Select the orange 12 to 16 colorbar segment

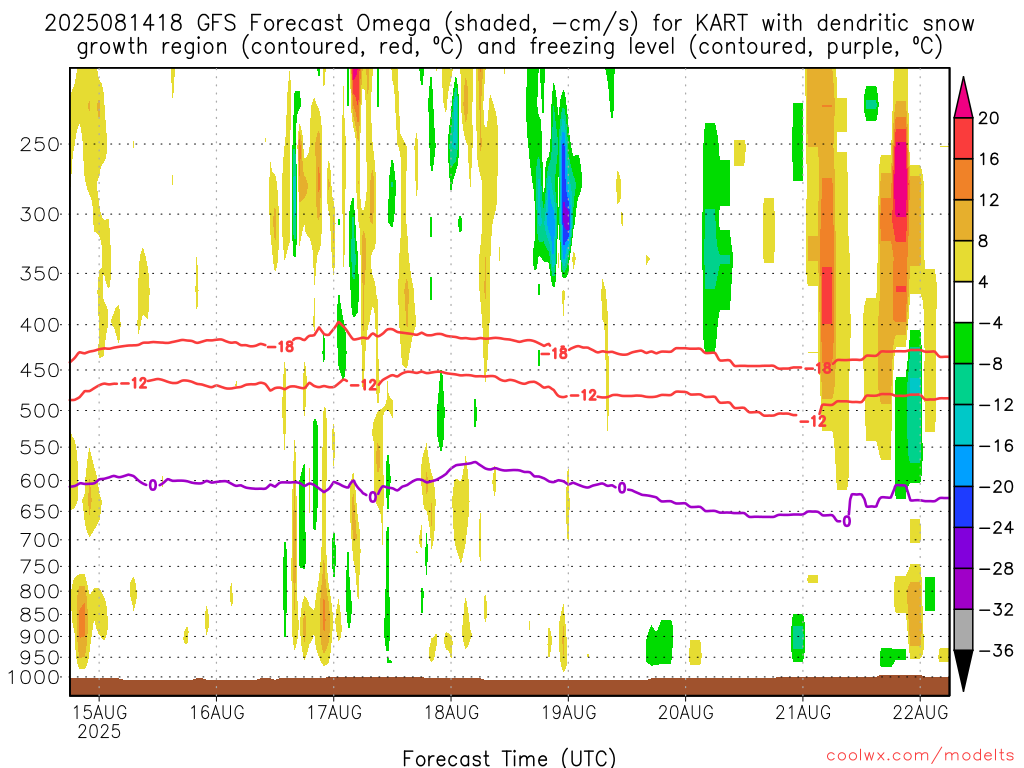click(x=963, y=180)
